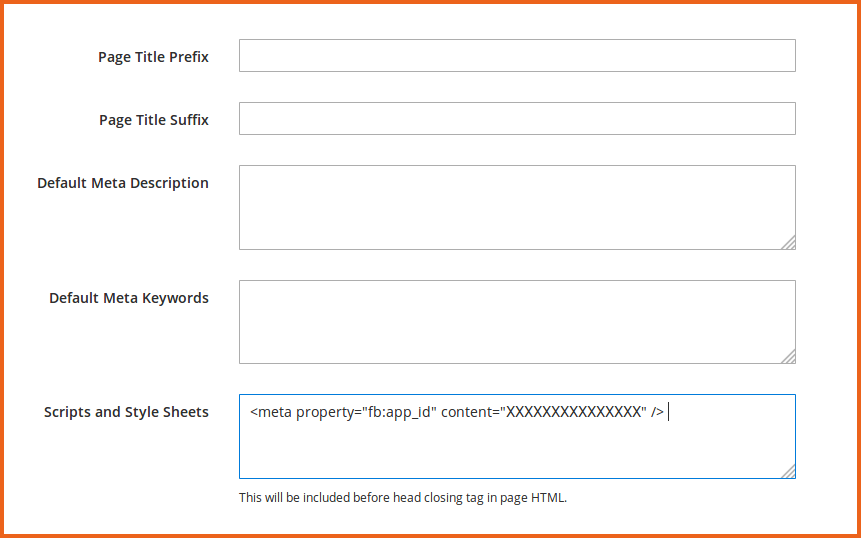This screenshot has height=538, width=861.
Task: Click the XXXXXXXXXXXXXXX content value
Action: click(x=572, y=412)
